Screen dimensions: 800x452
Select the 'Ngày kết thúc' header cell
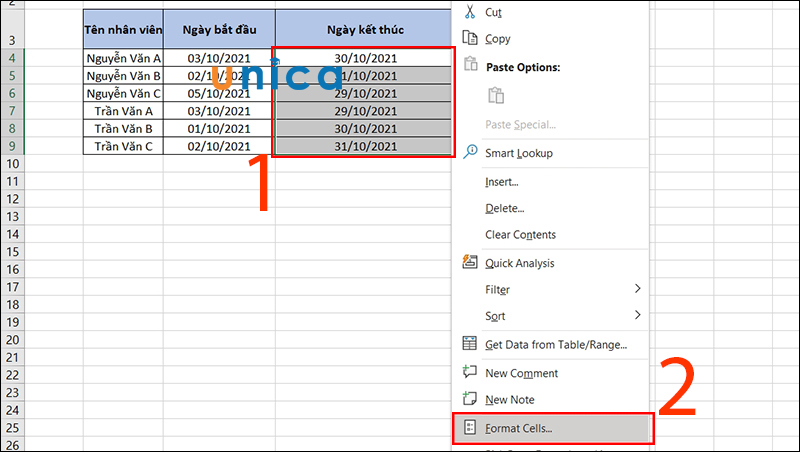click(x=364, y=30)
